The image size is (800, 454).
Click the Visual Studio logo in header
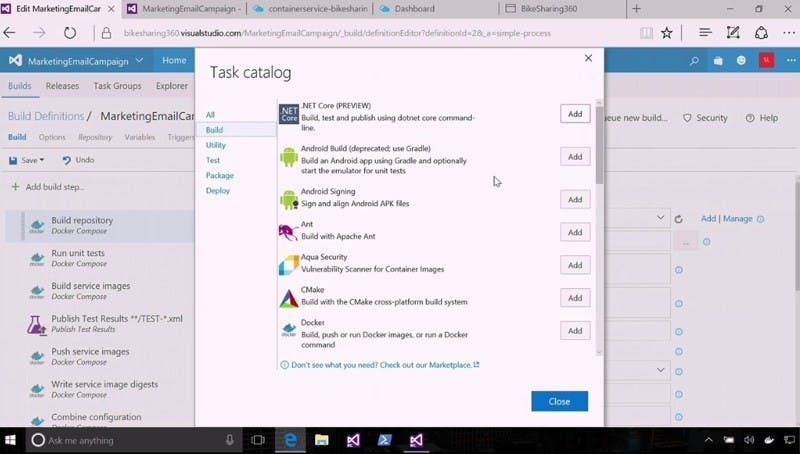click(15, 60)
